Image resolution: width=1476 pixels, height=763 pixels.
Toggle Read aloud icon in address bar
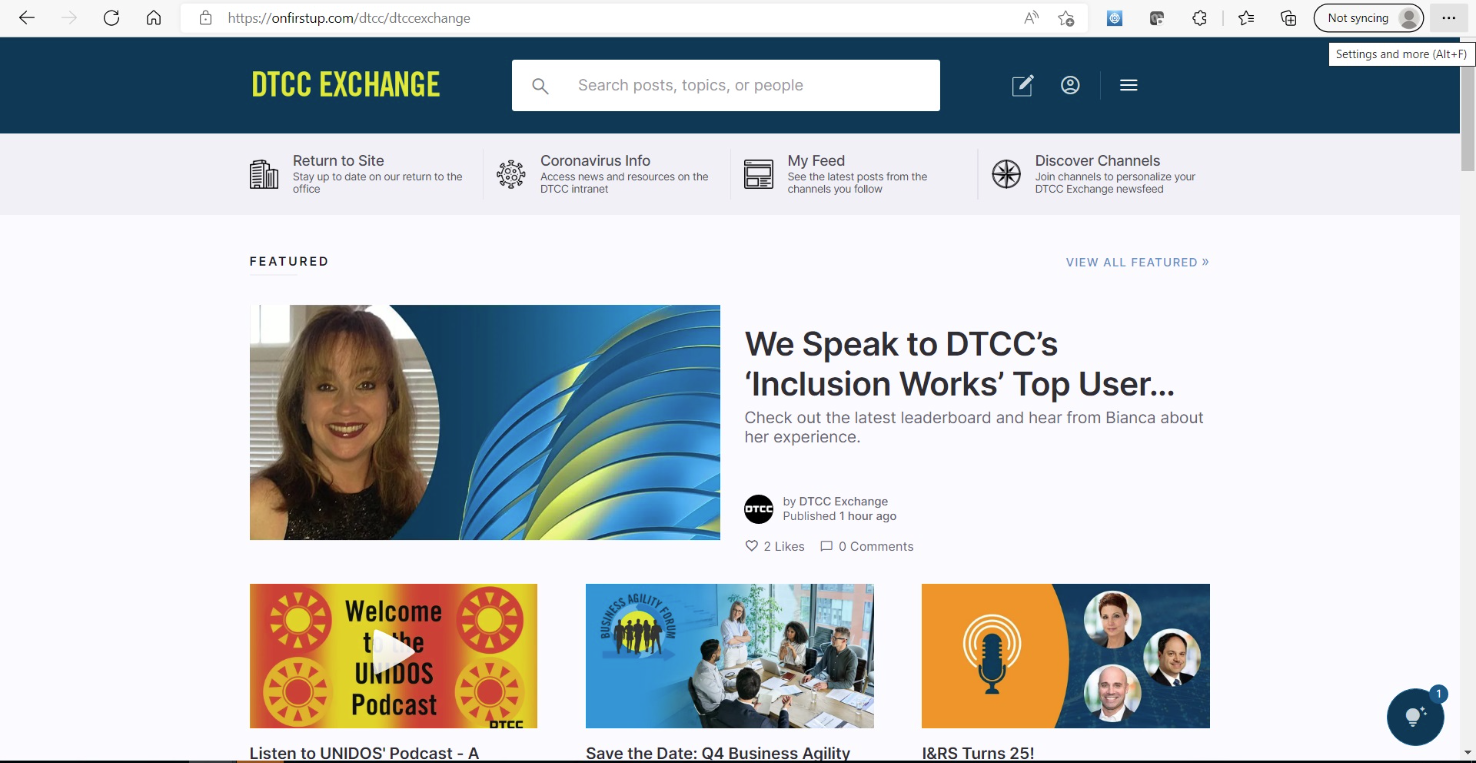(x=1031, y=18)
